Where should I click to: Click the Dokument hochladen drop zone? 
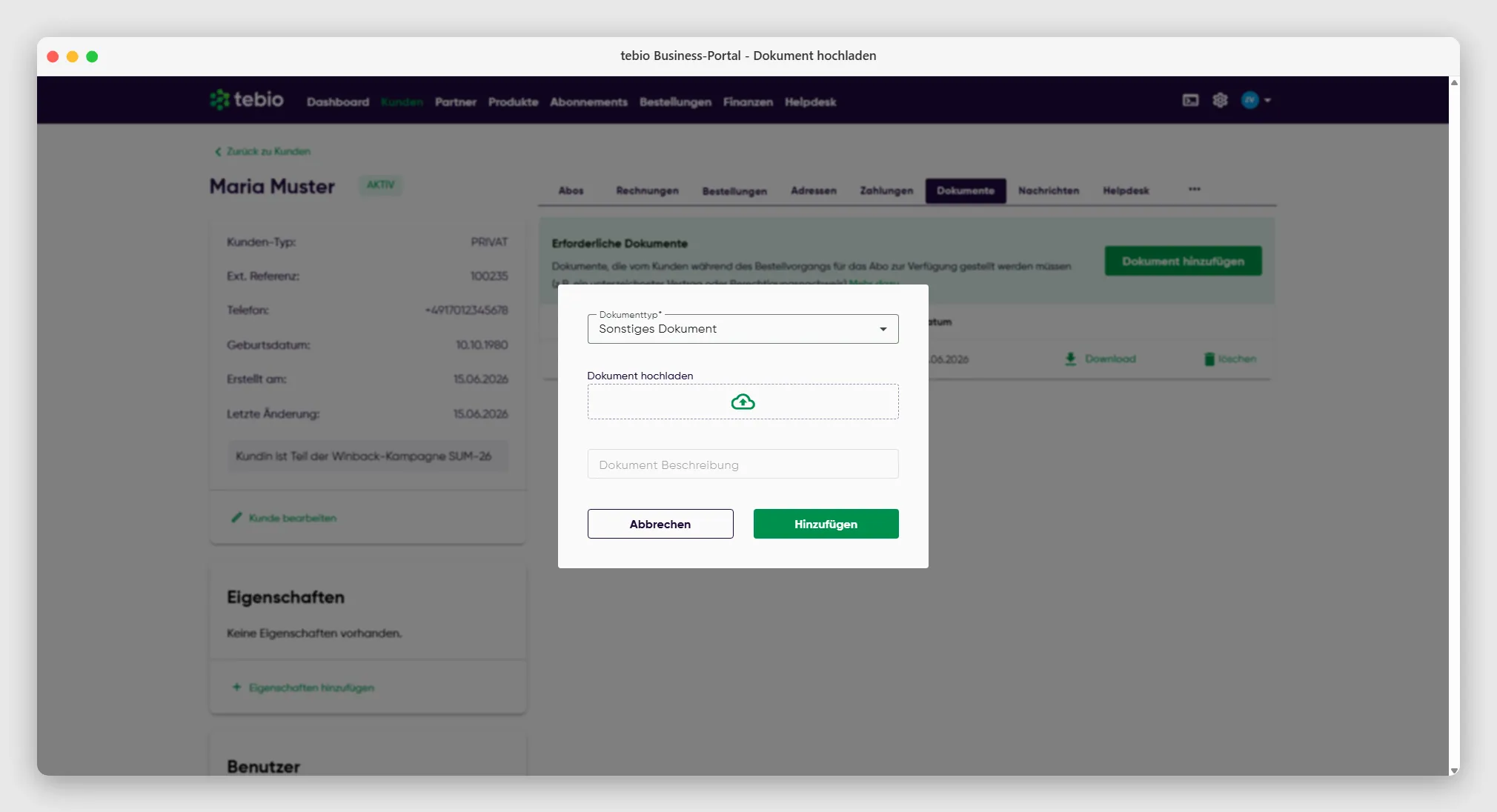(x=743, y=402)
